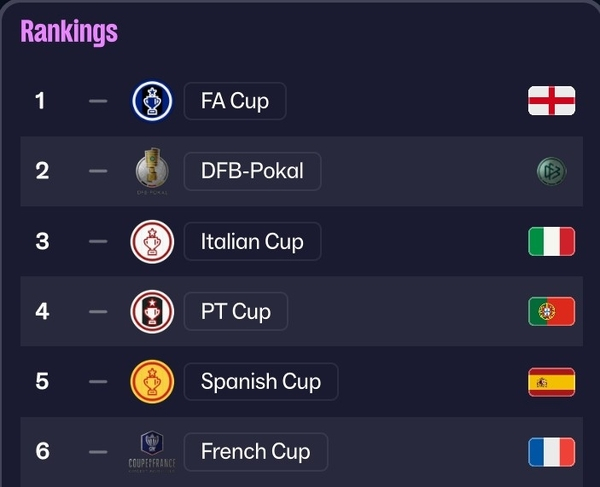
Task: Select the Italian Cup label button
Action: coord(252,241)
